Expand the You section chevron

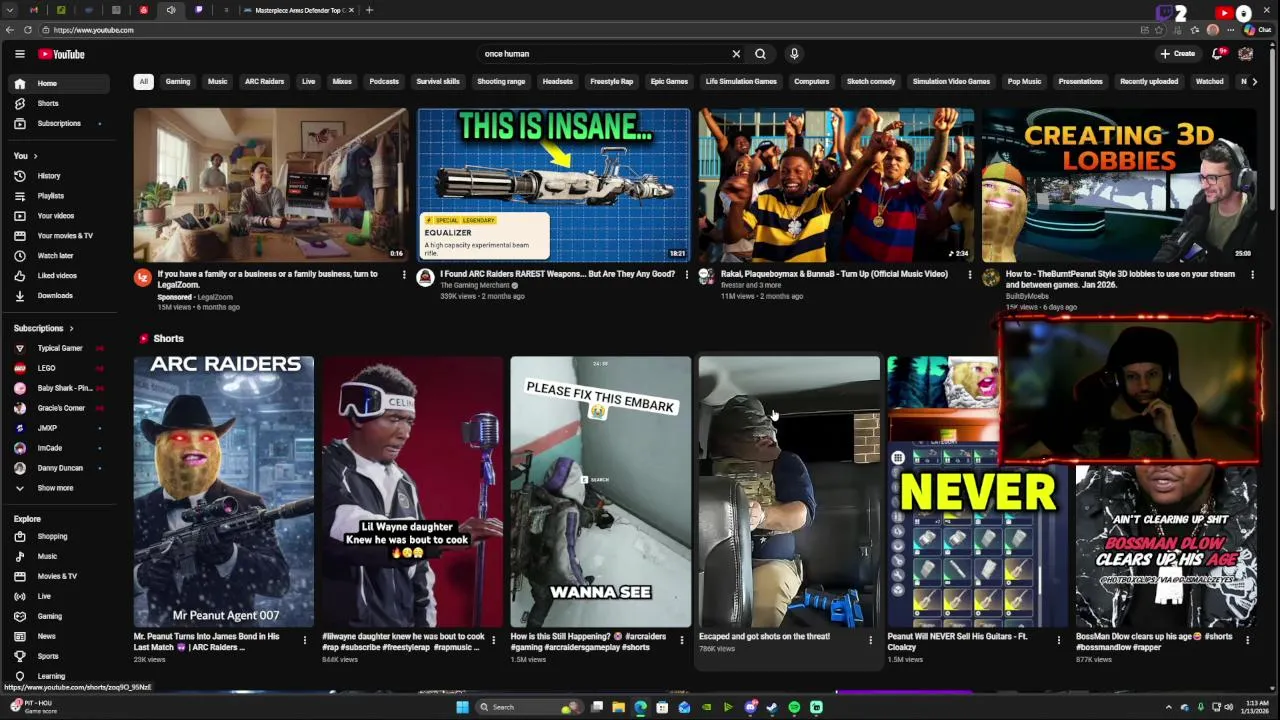35,156
